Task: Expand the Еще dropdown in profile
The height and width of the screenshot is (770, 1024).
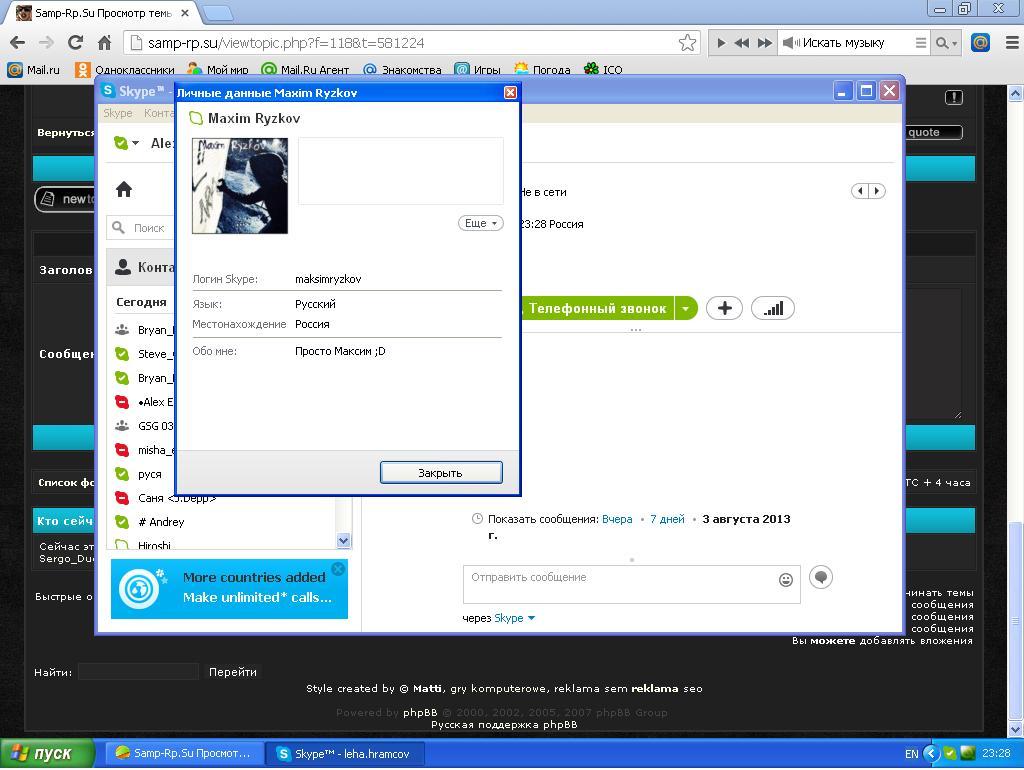Action: 481,223
